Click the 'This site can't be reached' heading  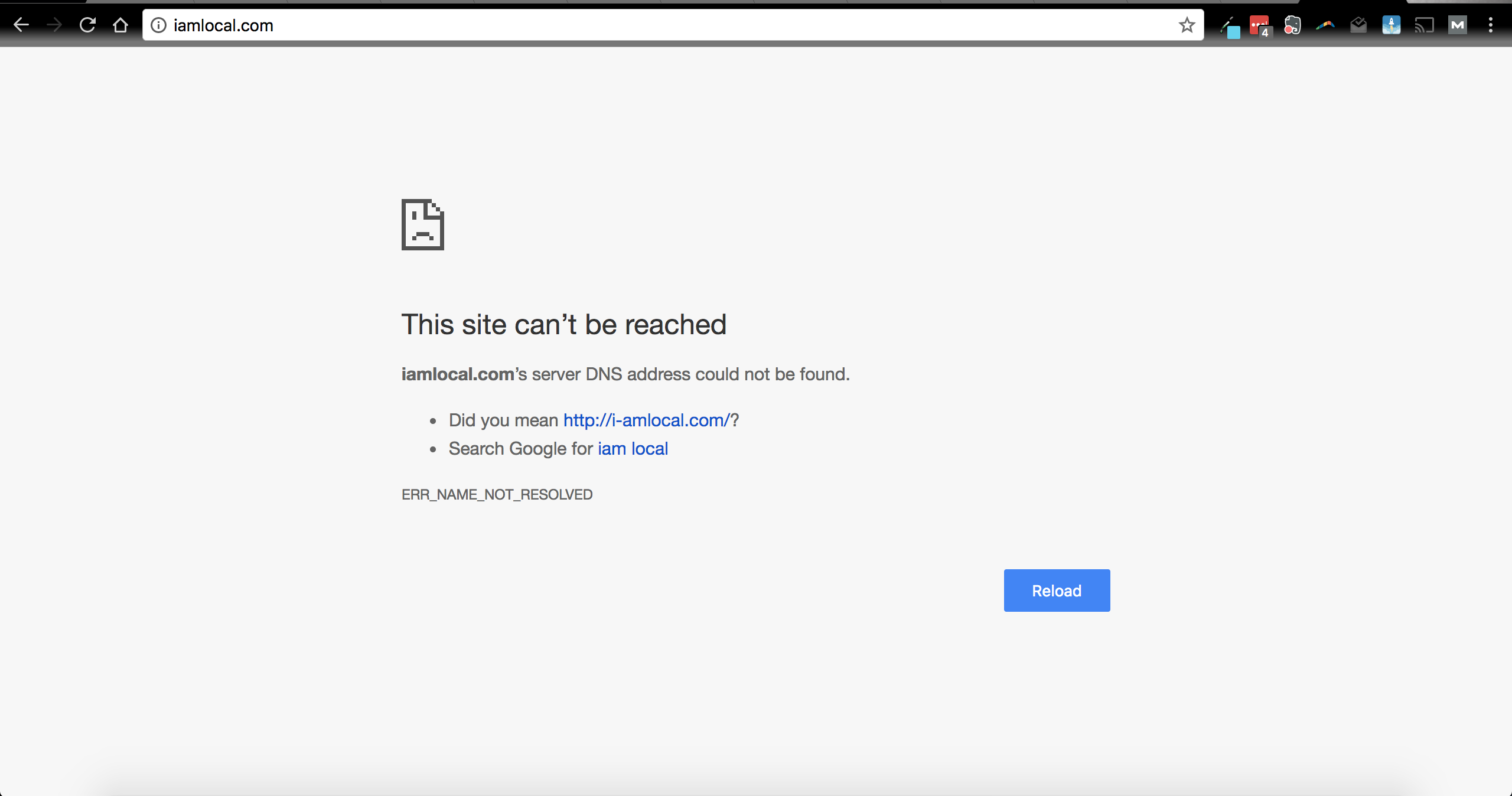coord(564,324)
